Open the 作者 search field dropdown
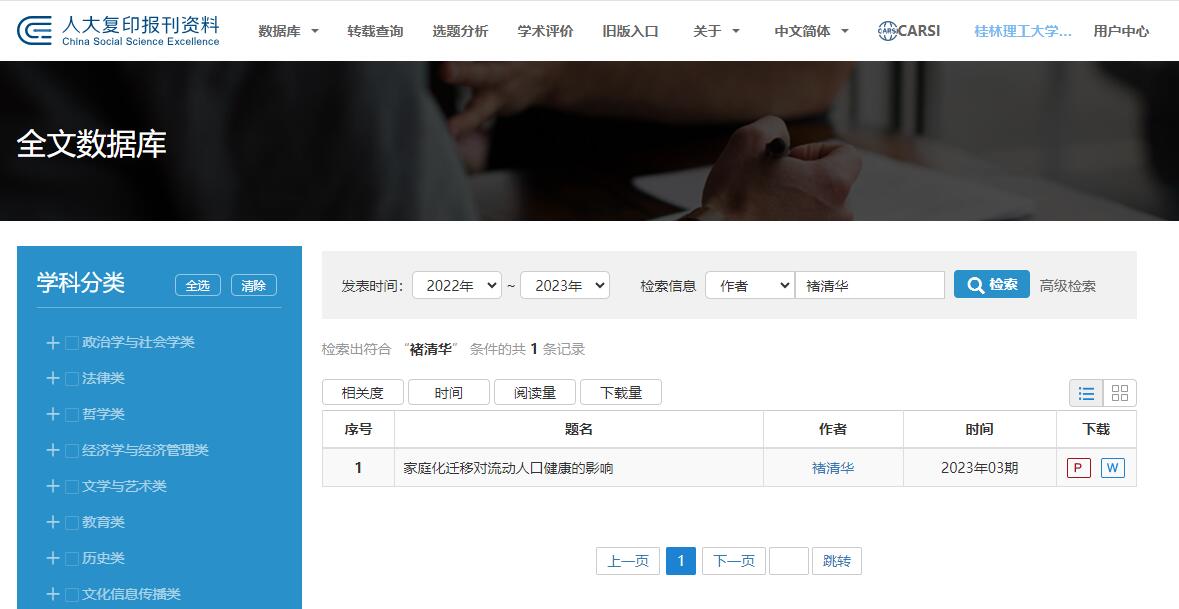 (x=749, y=285)
